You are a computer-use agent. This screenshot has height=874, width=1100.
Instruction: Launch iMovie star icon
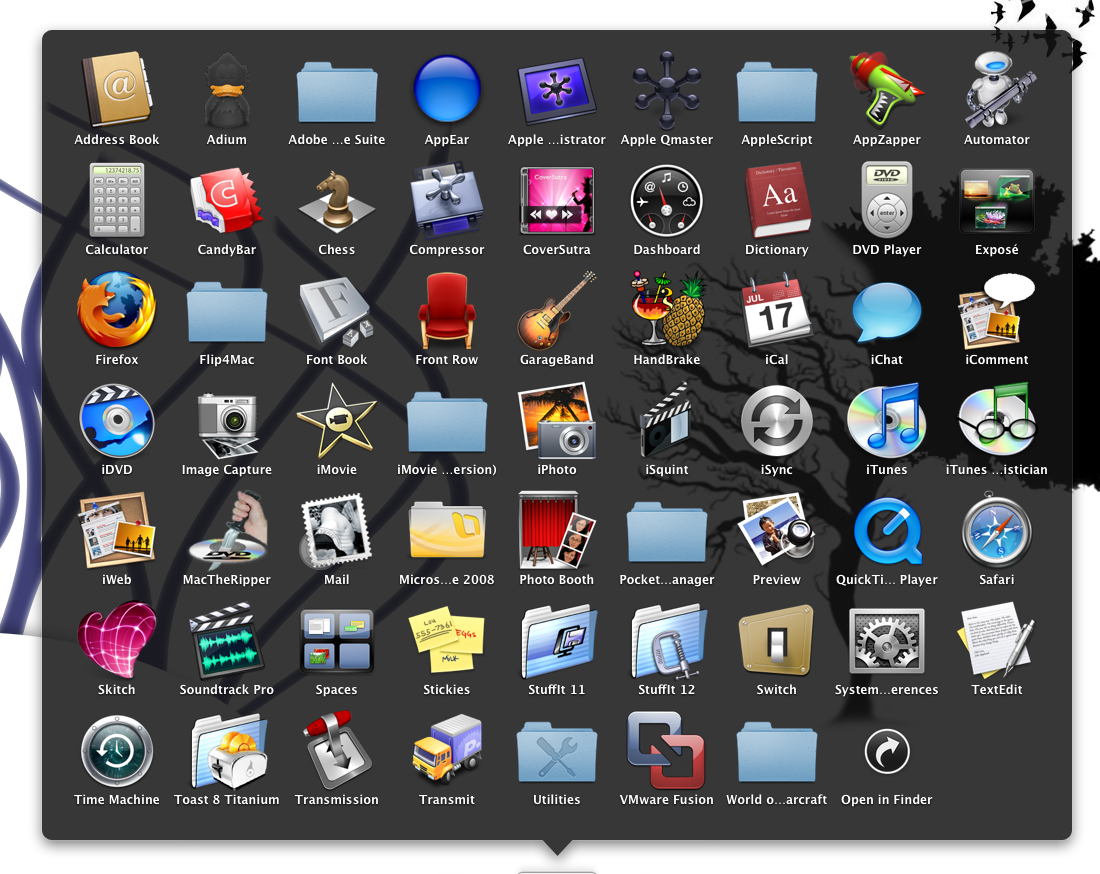pos(337,420)
